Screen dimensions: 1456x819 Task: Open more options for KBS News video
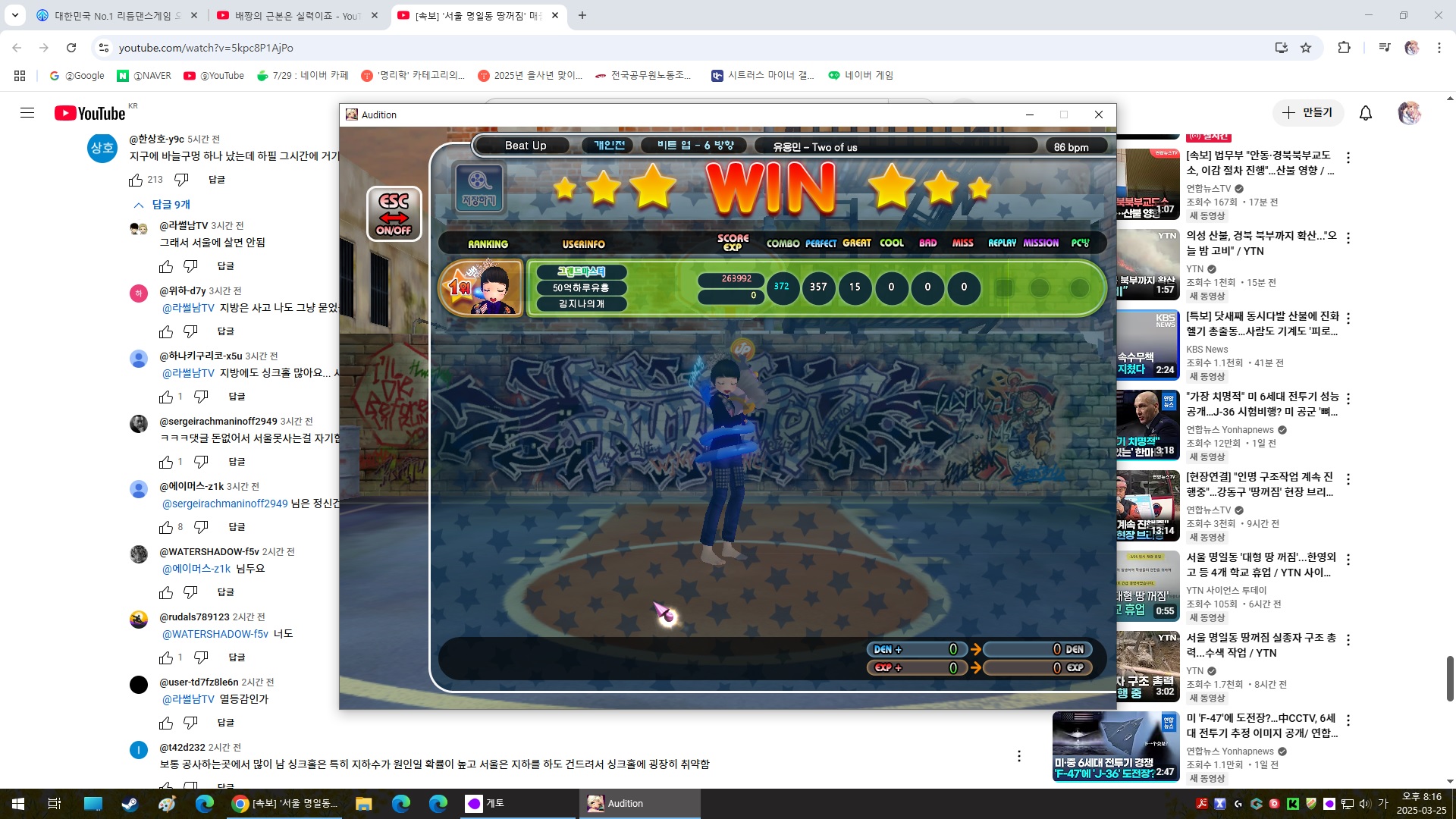1348,318
